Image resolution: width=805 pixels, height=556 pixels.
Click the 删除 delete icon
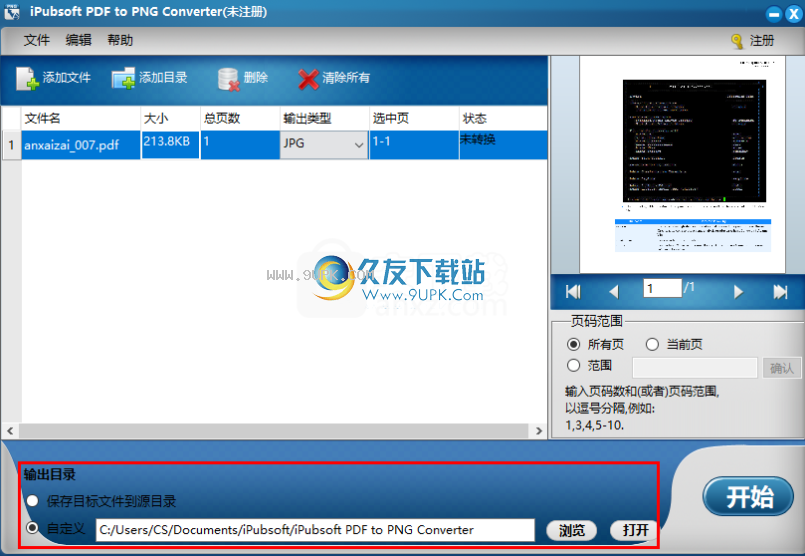229,79
